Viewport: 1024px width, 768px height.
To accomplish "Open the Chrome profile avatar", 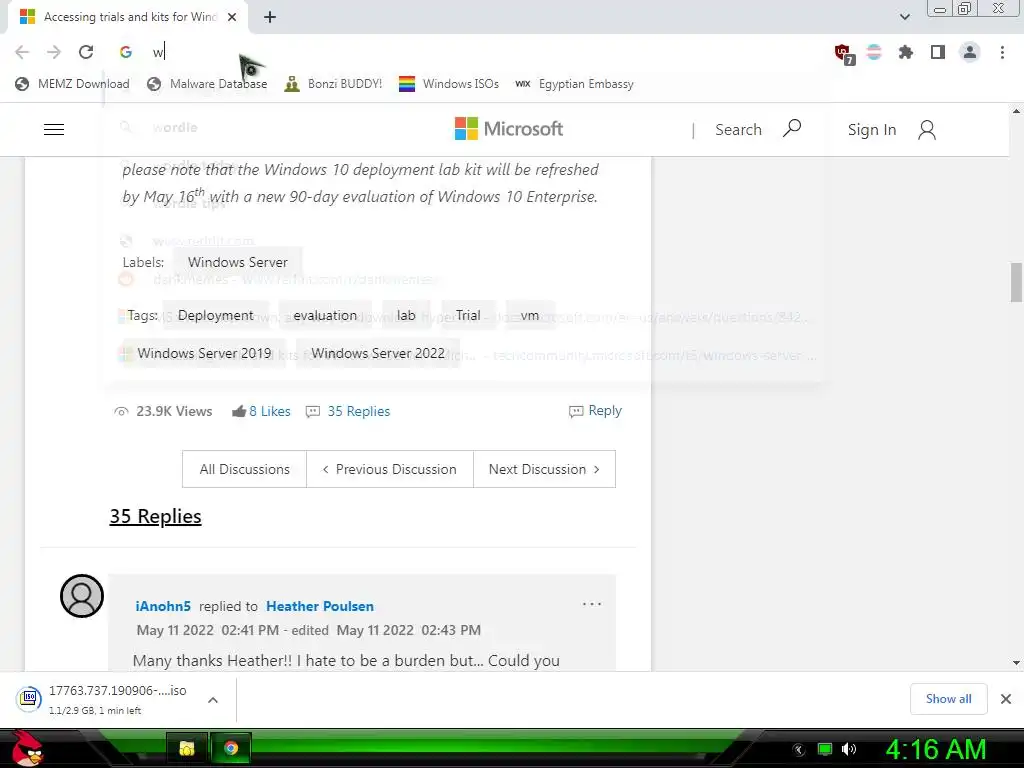I will (970, 52).
